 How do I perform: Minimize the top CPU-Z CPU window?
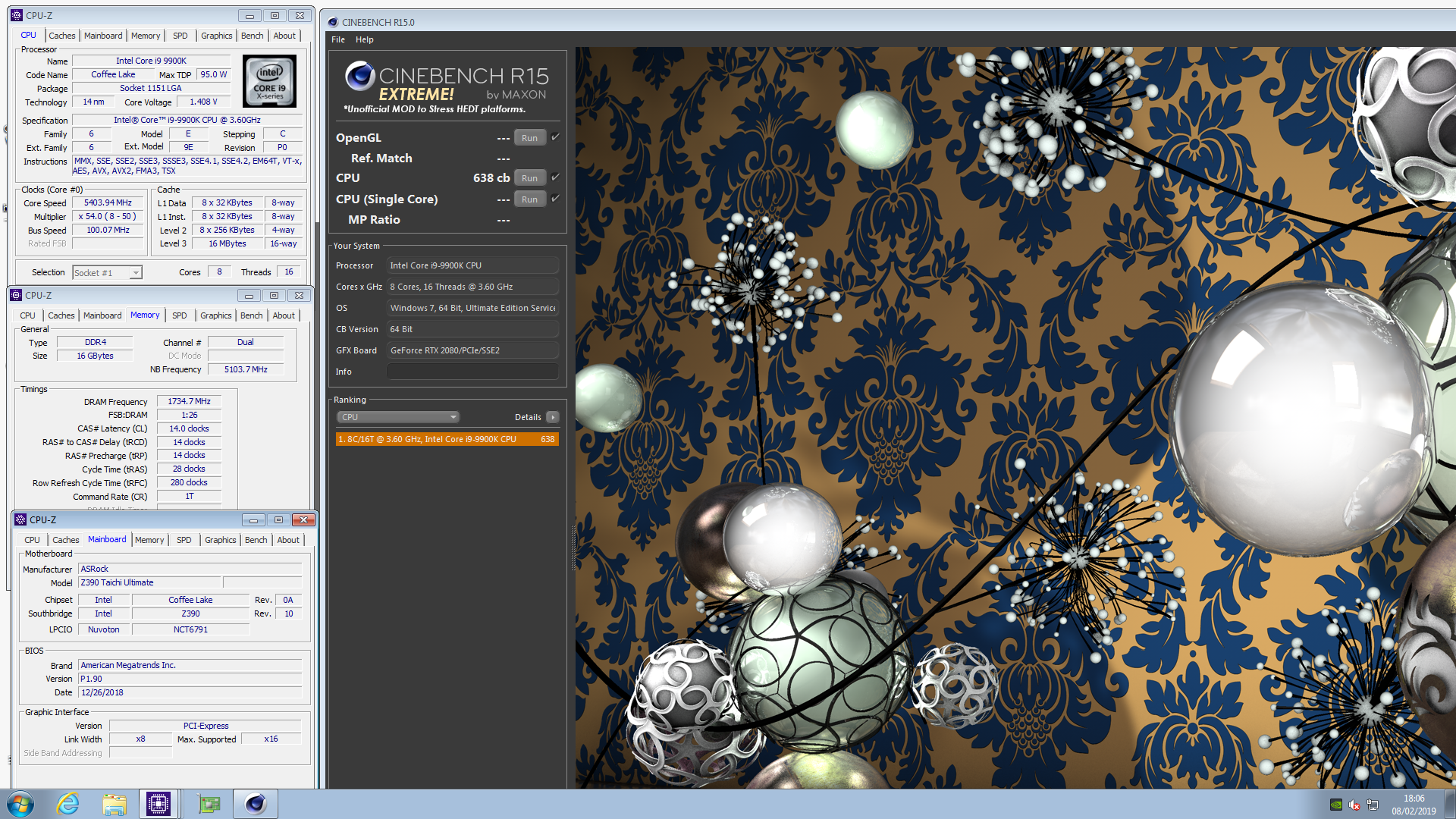click(x=249, y=15)
